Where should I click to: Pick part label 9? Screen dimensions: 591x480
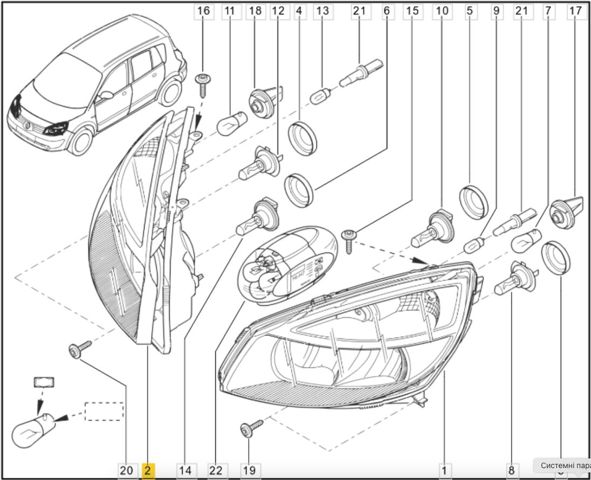[x=496, y=11]
